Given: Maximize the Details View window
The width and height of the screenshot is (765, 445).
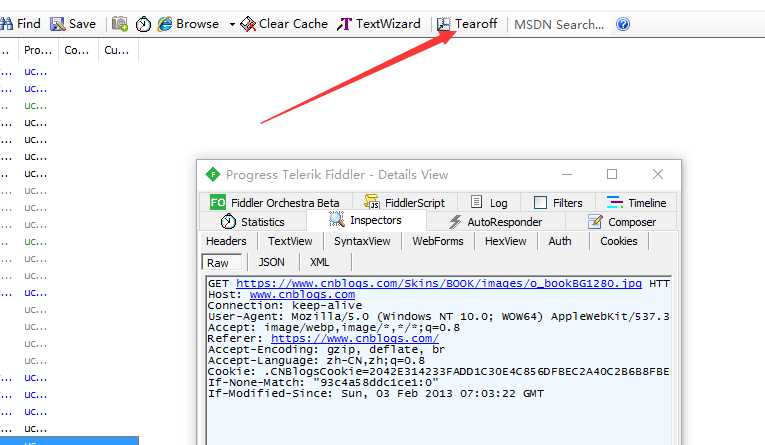Looking at the screenshot, I should coord(612,174).
